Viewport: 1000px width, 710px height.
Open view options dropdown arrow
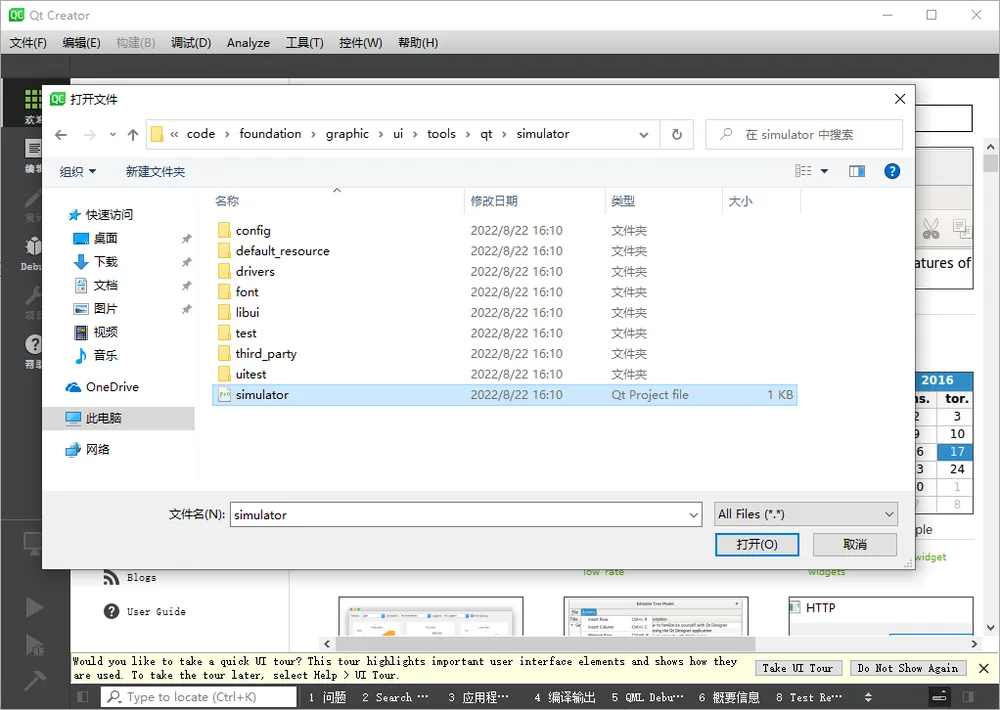(824, 171)
